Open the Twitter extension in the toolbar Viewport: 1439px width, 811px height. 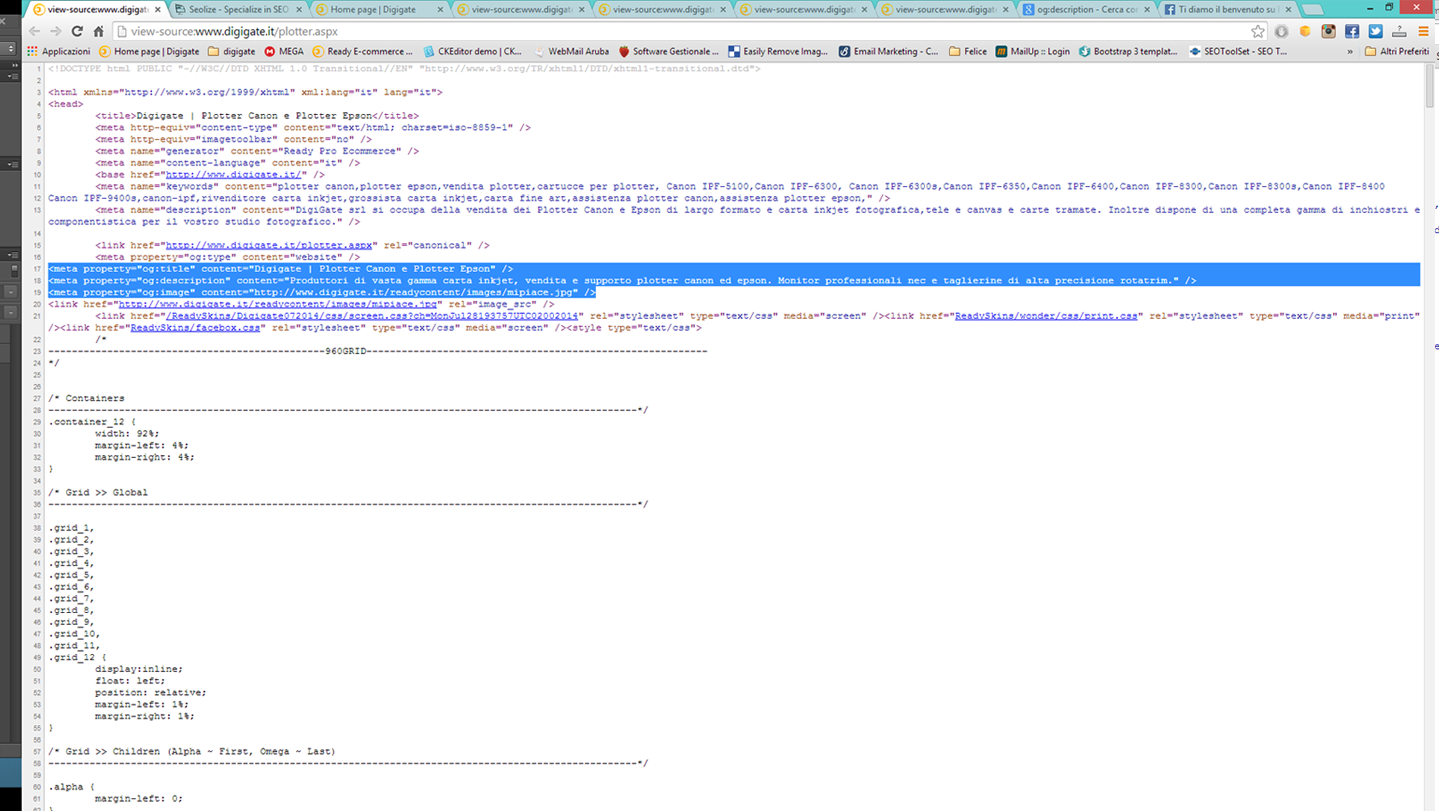click(x=1376, y=31)
